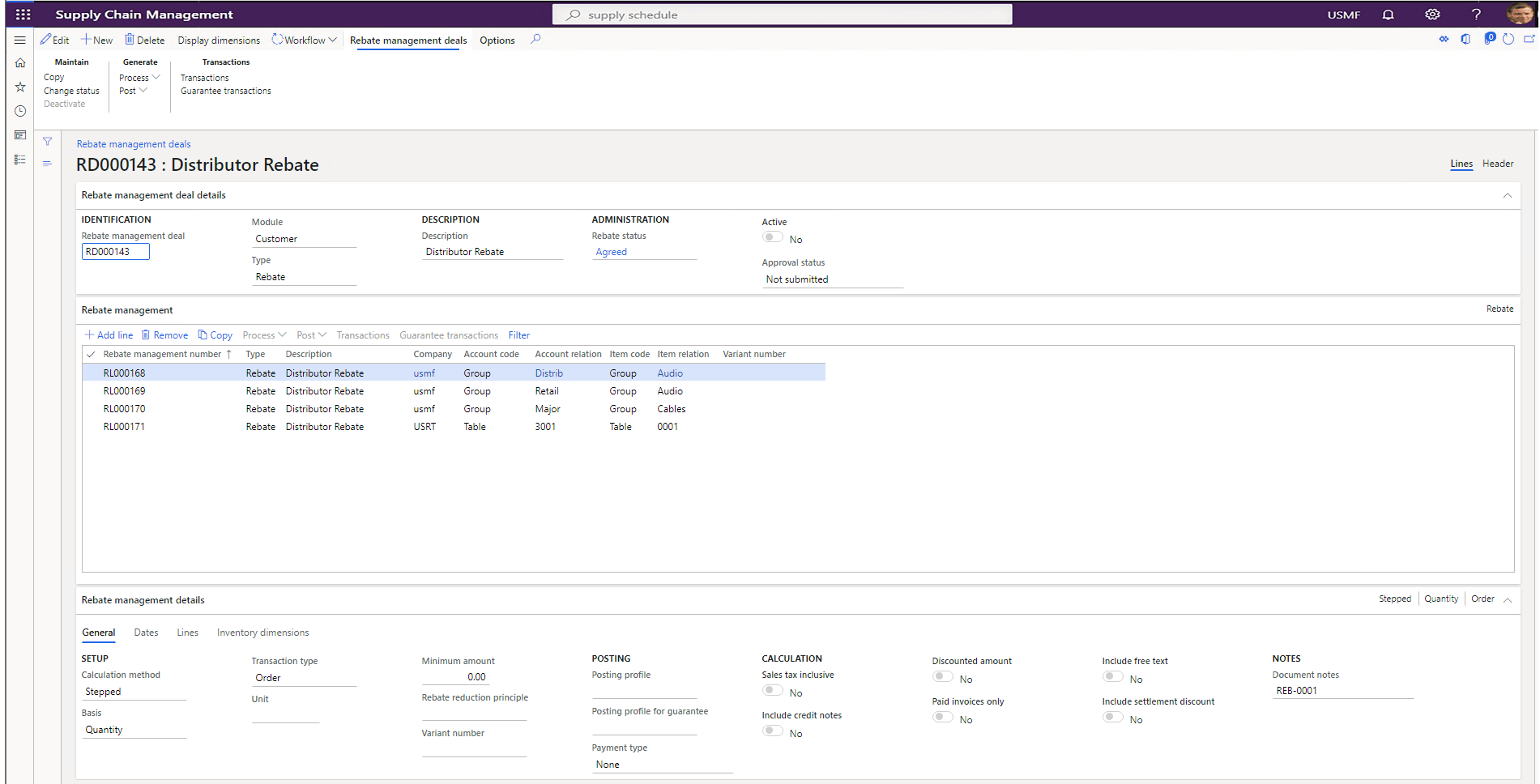The width and height of the screenshot is (1540, 784).
Task: Click the Delete trash icon
Action: [130, 39]
